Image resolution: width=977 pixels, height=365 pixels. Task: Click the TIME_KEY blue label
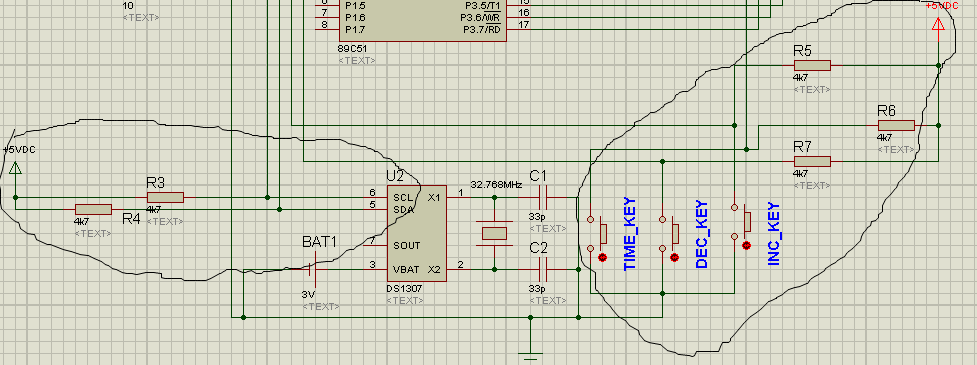pos(629,234)
